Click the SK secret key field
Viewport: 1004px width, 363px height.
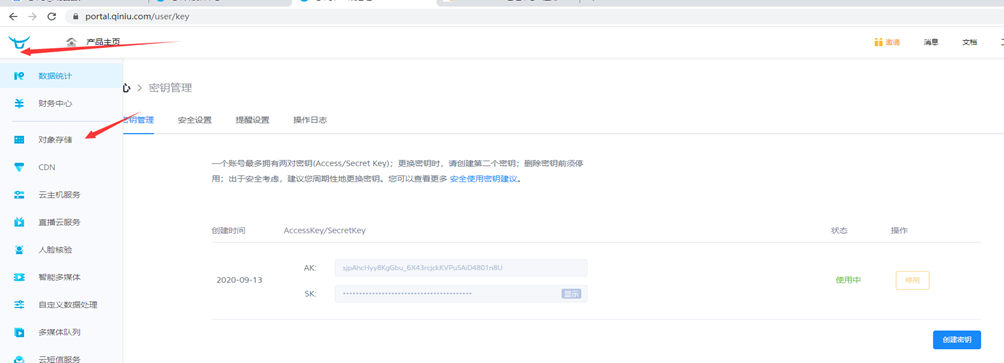[460, 294]
